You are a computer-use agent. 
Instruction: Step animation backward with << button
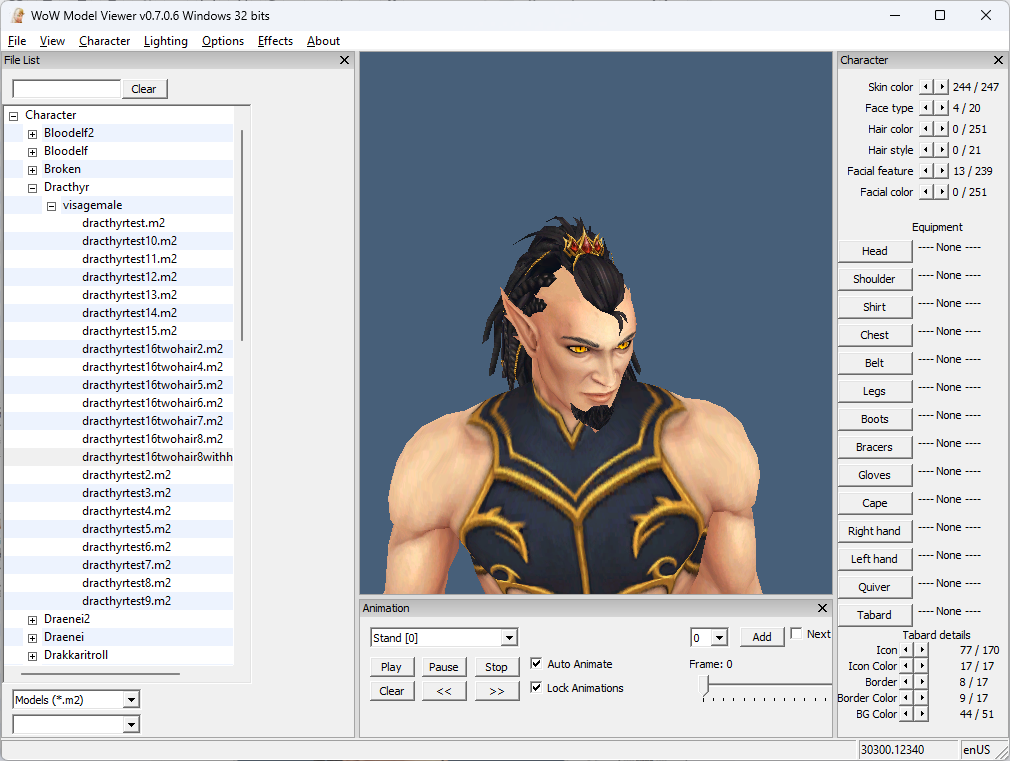pos(444,691)
